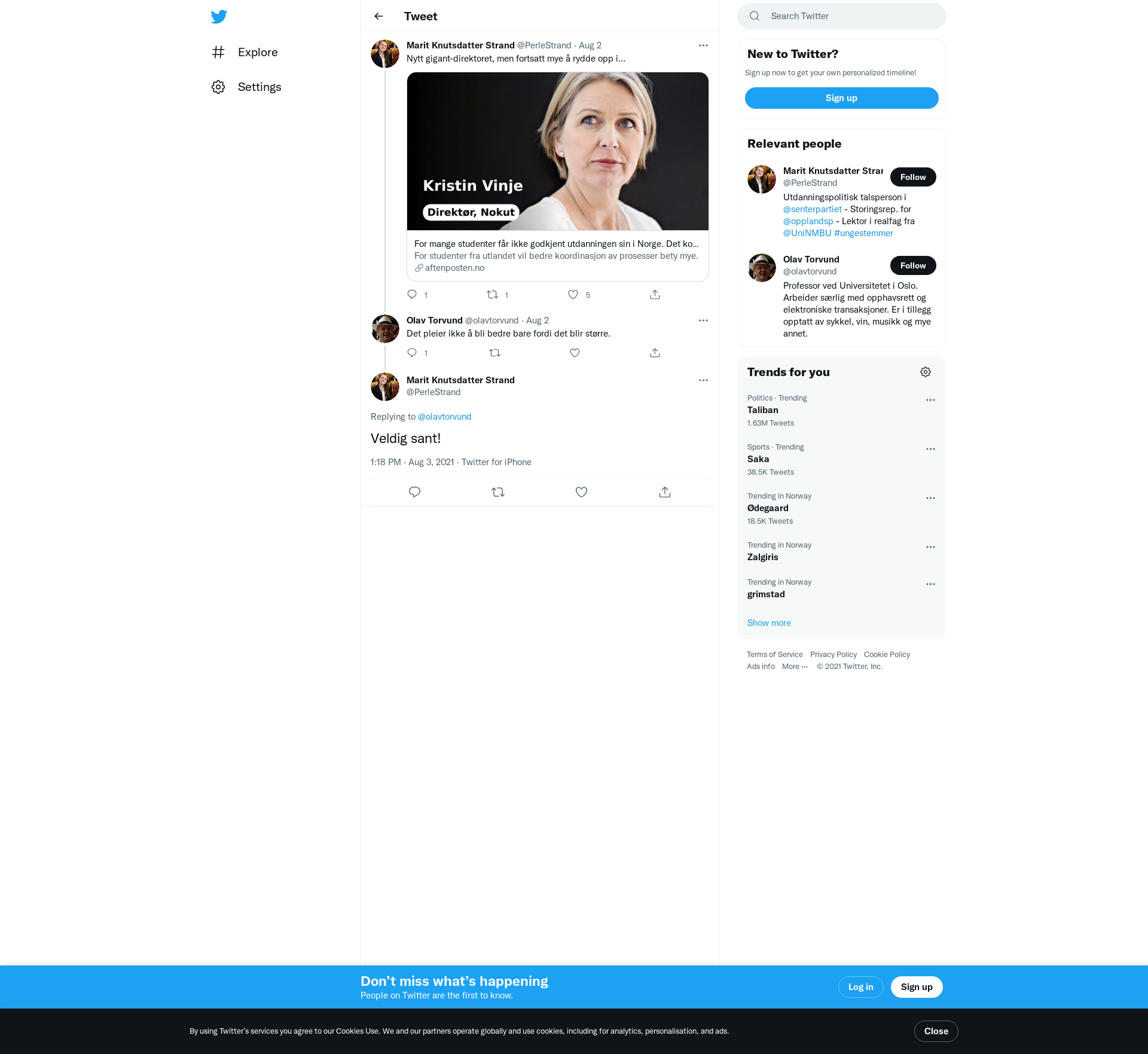
Task: Open Cookie Policy link
Action: tap(887, 655)
